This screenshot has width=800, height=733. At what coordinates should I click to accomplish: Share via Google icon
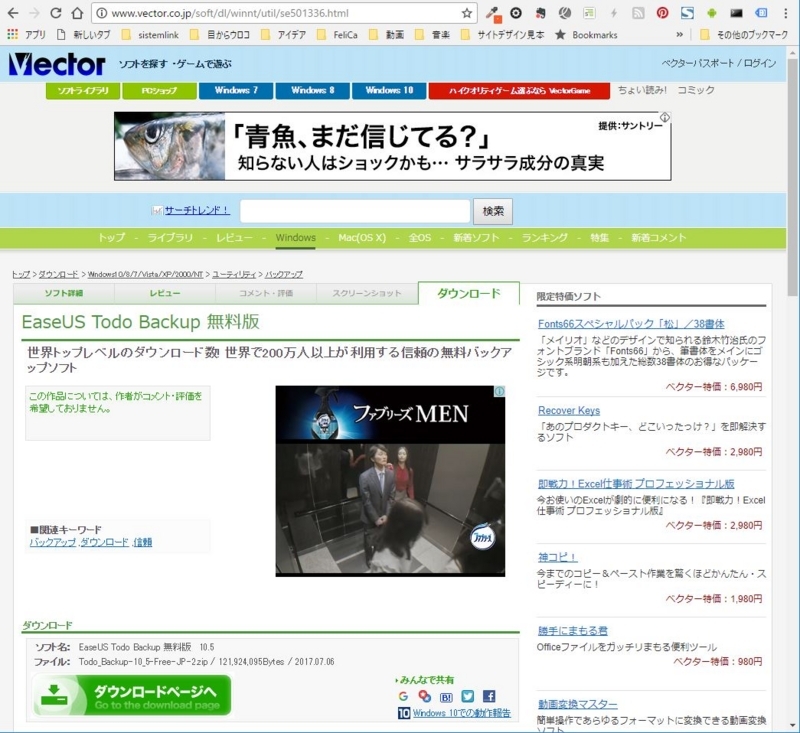[x=403, y=696]
